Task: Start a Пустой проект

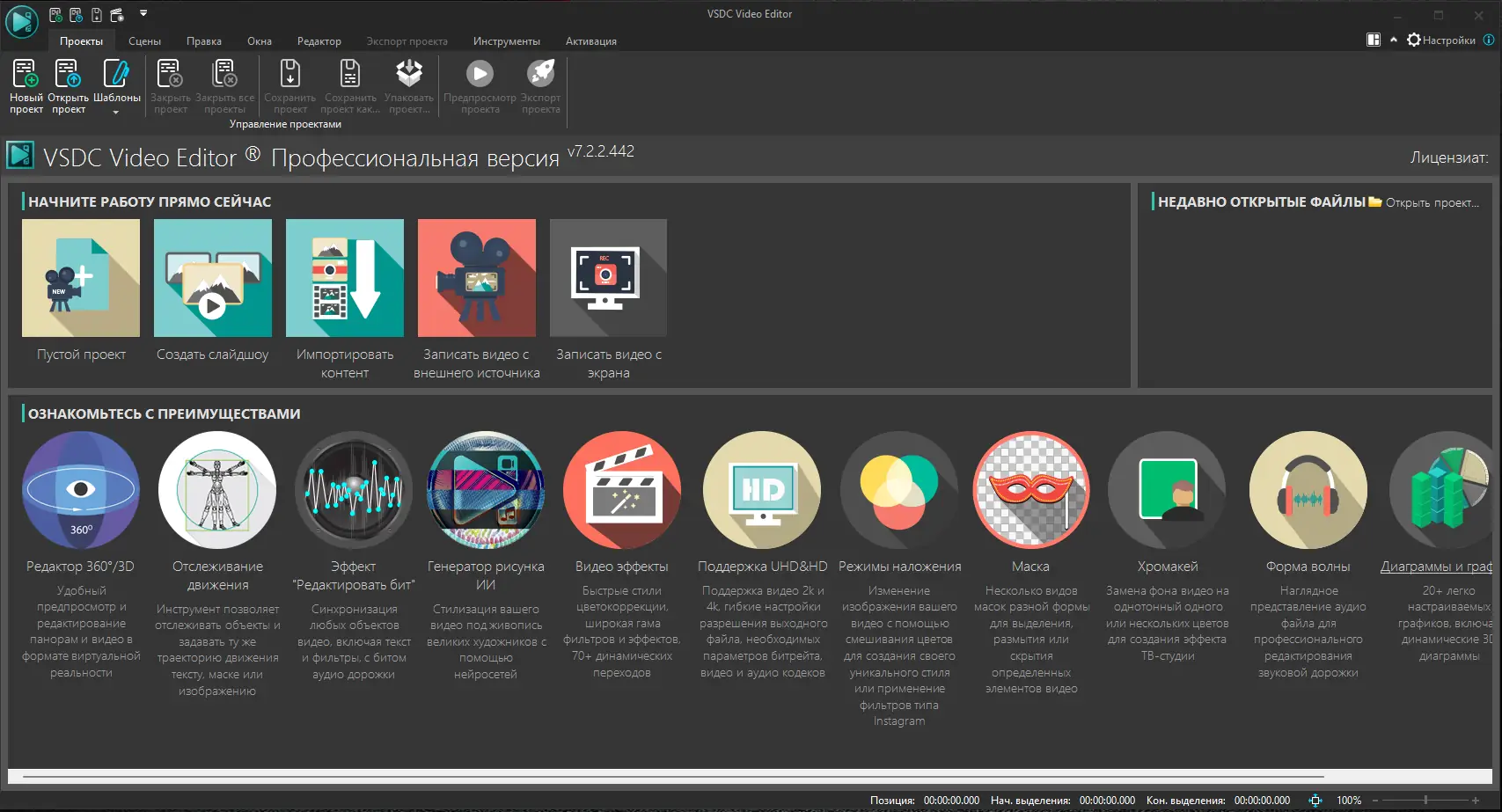Action: (x=81, y=290)
